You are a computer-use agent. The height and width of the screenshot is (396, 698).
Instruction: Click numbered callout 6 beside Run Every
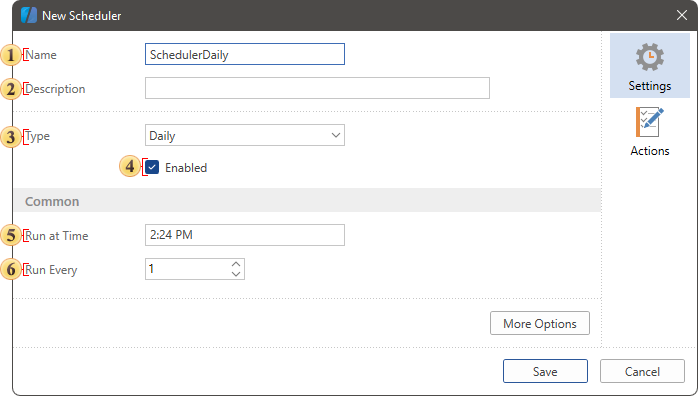10,270
